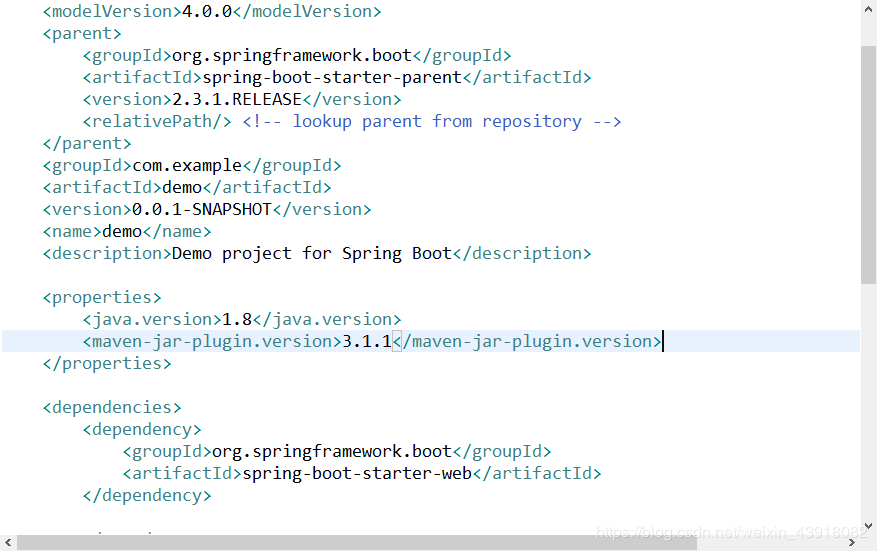Click com.example groupId value

click(187, 166)
